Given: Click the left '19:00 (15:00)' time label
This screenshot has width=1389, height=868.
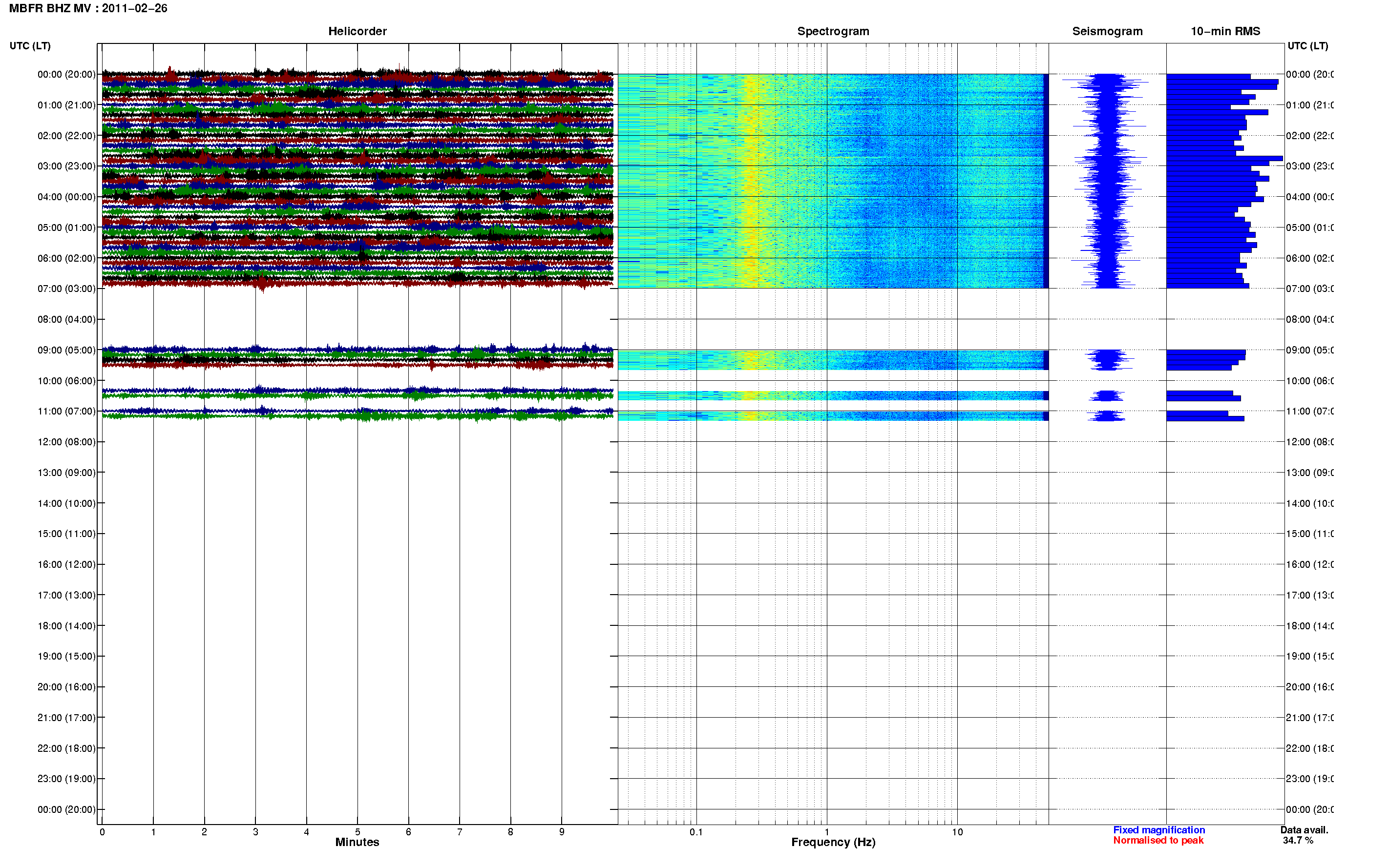Looking at the screenshot, I should 66,656.
